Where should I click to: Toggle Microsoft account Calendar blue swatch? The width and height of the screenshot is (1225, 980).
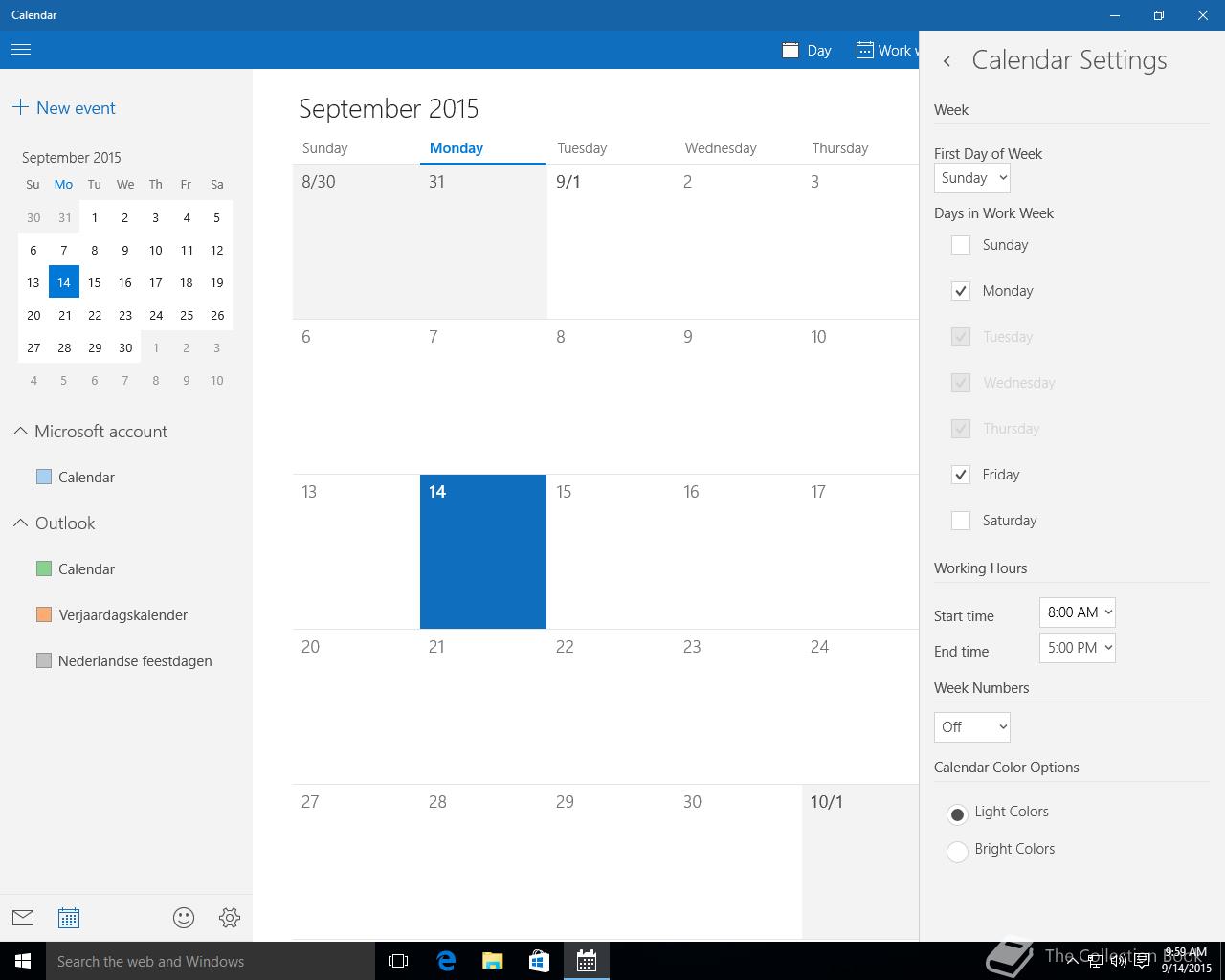coord(44,477)
